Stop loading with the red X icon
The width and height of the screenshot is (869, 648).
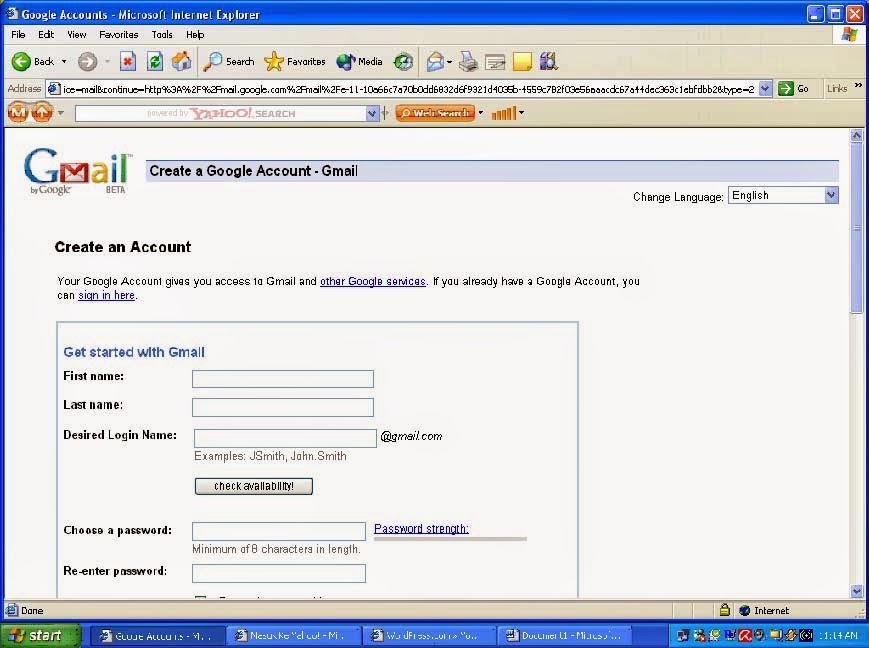128,62
